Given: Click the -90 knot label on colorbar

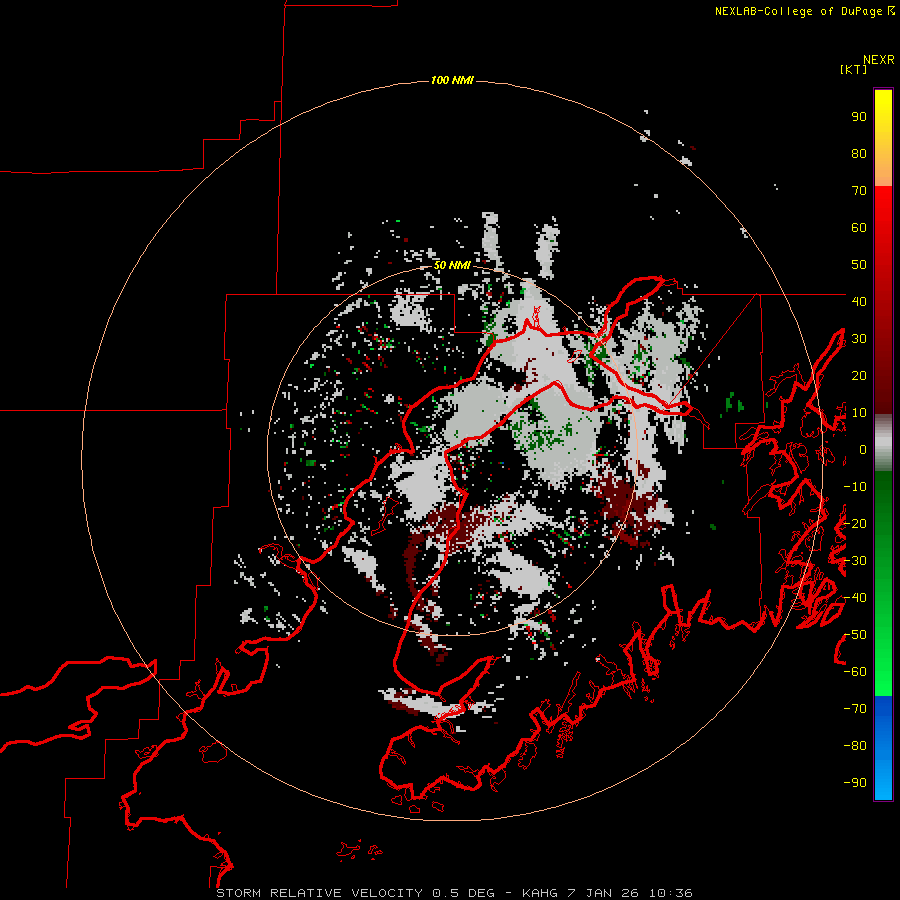Looking at the screenshot, I should tap(855, 783).
